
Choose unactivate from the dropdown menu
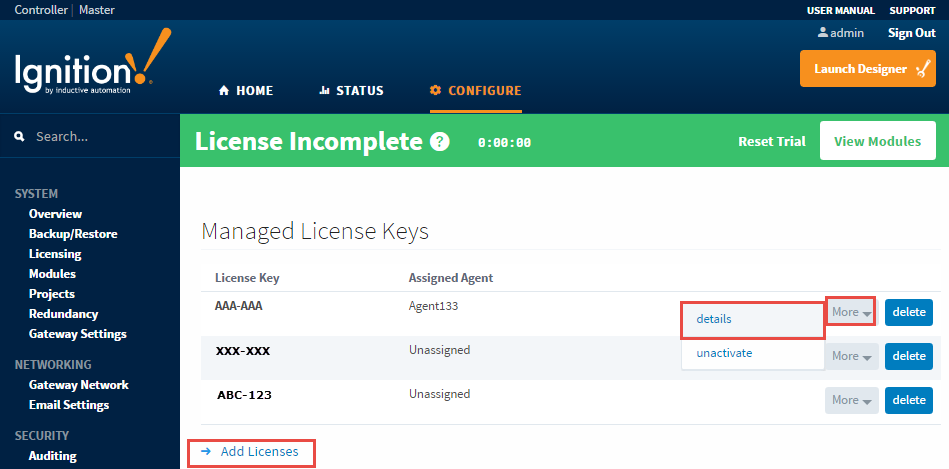[x=724, y=353]
